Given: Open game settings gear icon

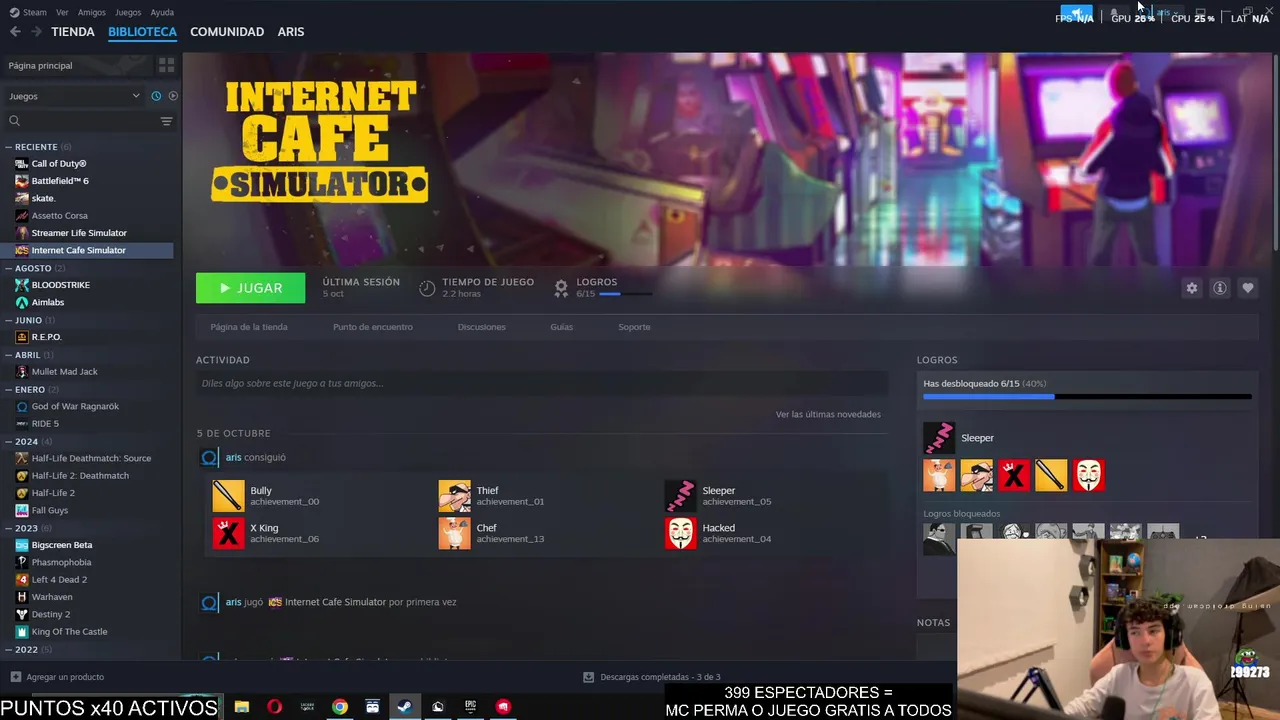Looking at the screenshot, I should pyautogui.click(x=1191, y=288).
